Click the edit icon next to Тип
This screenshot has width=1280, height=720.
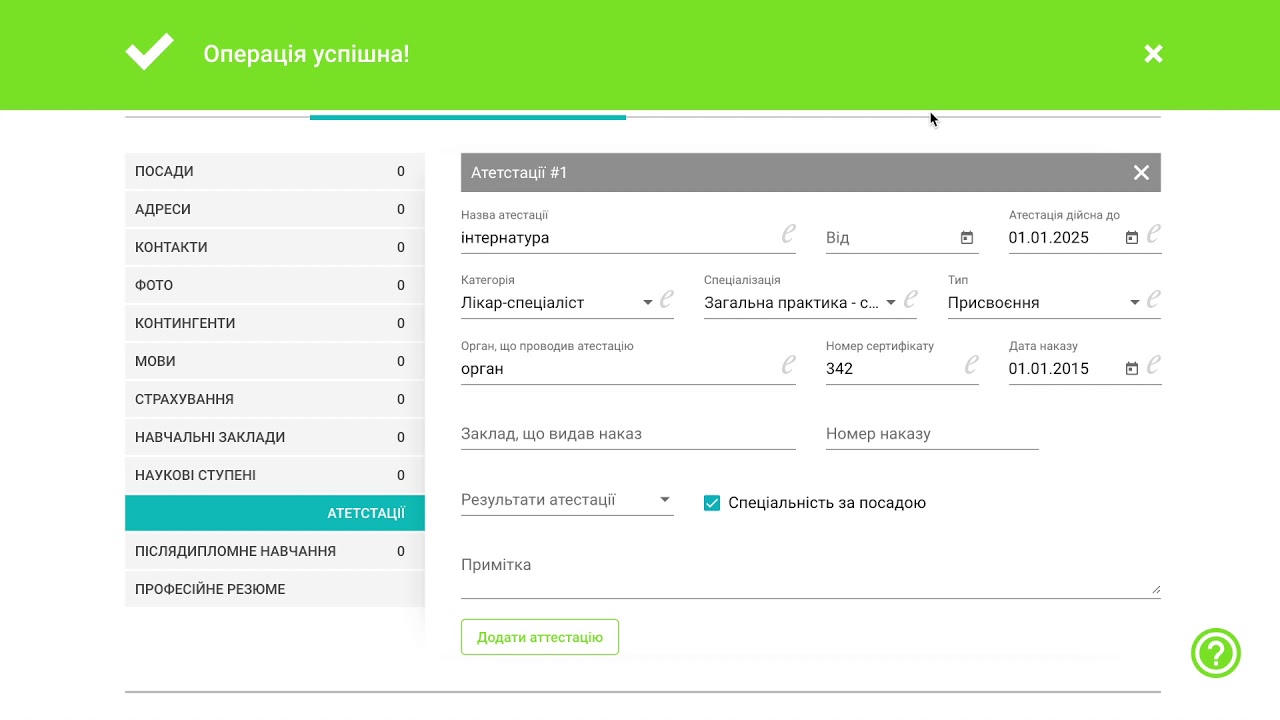[1153, 299]
